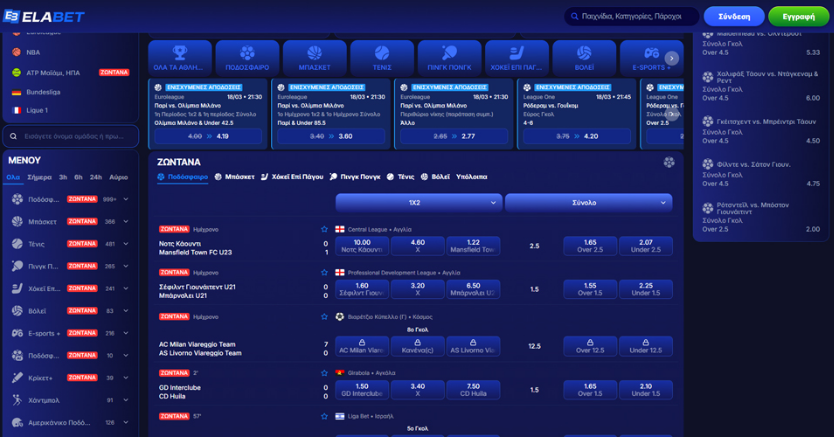Screen dimensions: 834x437
Task: Open the ΠΙΝΓΚ ΠΟΝΓΚ category tile
Action: pos(449,58)
